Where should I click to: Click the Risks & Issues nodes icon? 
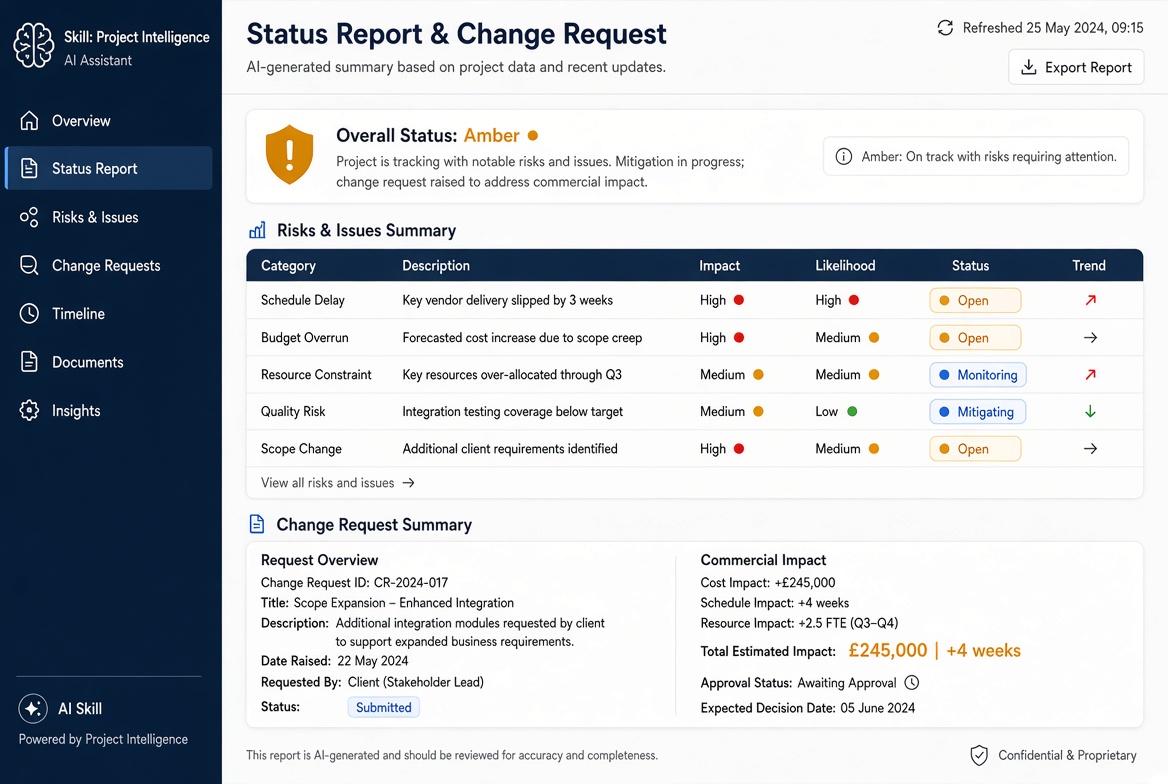pos(29,217)
